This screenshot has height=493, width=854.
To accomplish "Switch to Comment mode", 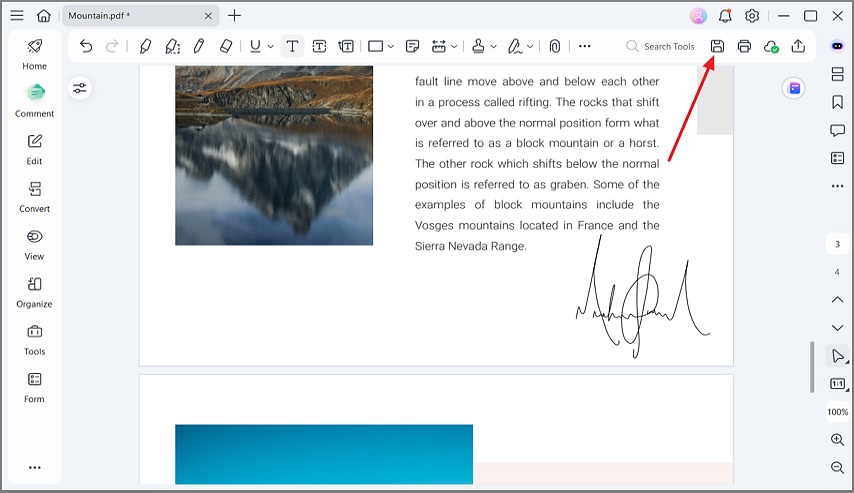I will tap(34, 101).
